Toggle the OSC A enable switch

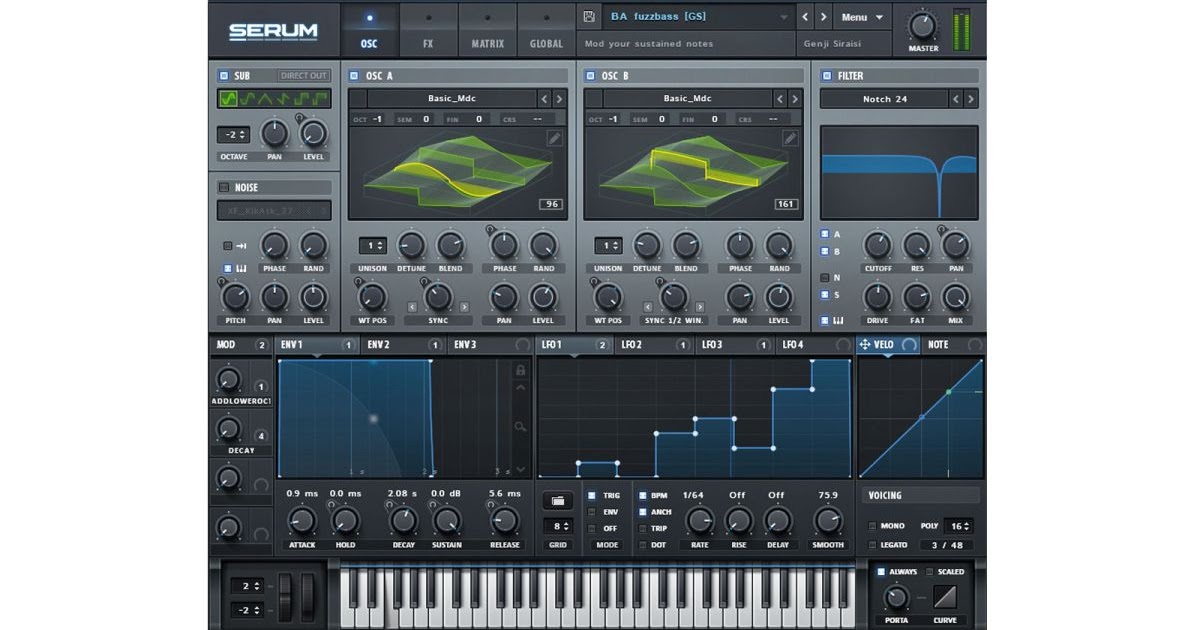coord(354,76)
